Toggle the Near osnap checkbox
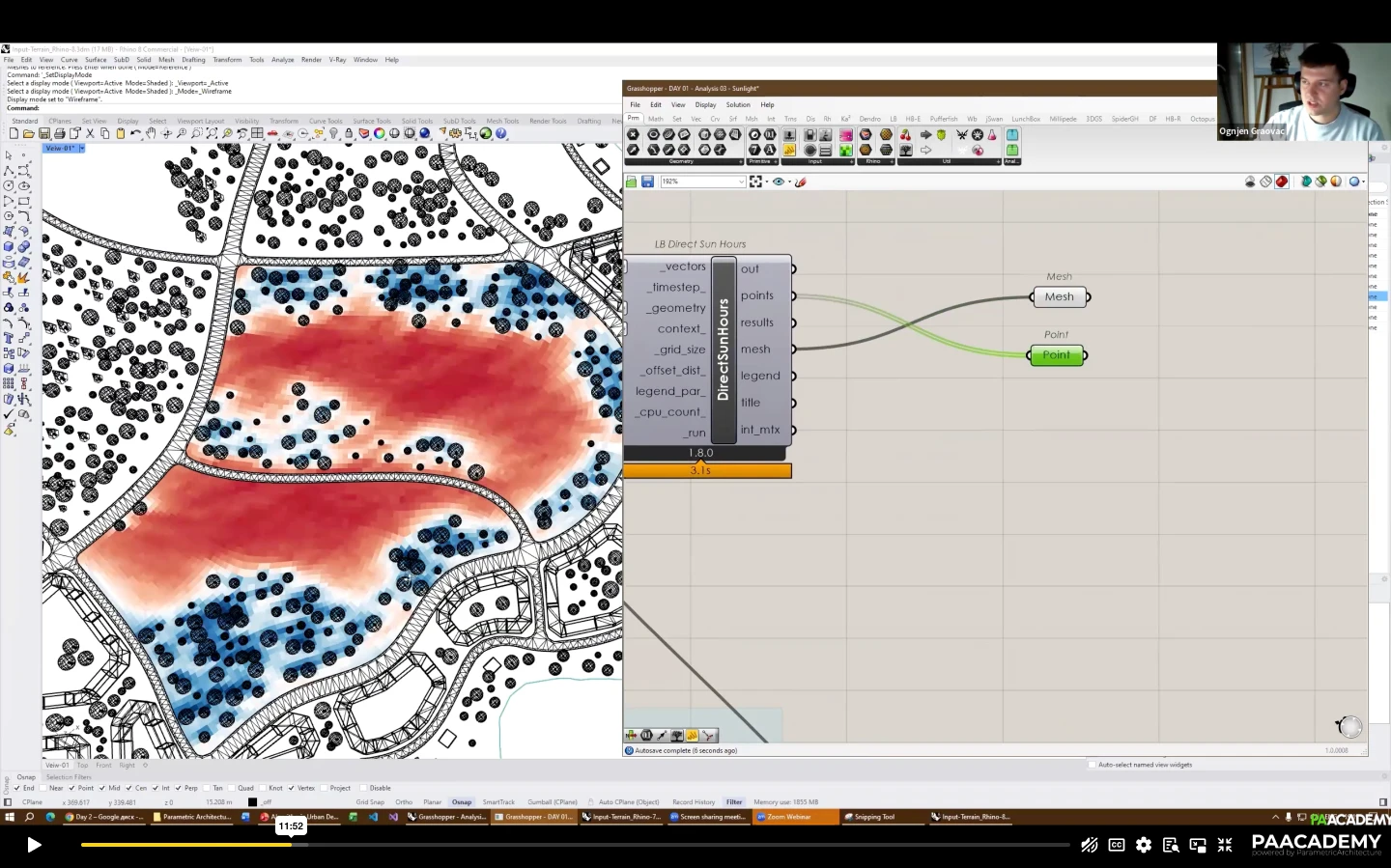 [x=43, y=788]
